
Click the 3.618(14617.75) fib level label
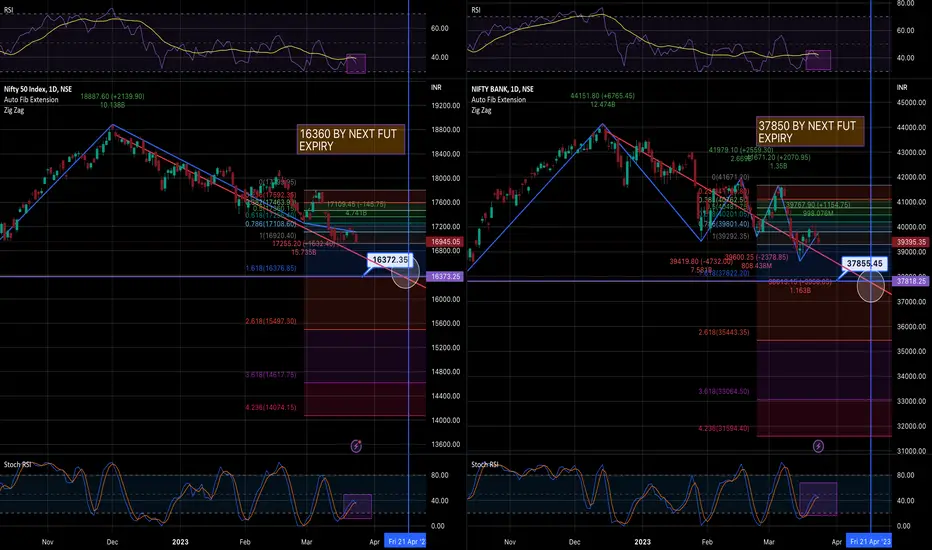coord(270,375)
